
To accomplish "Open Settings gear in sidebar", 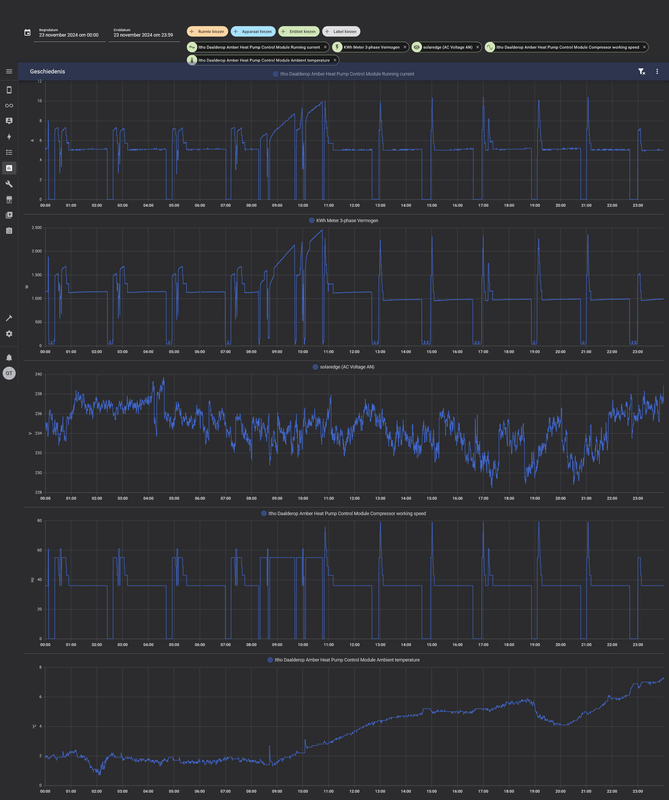I will (9, 334).
